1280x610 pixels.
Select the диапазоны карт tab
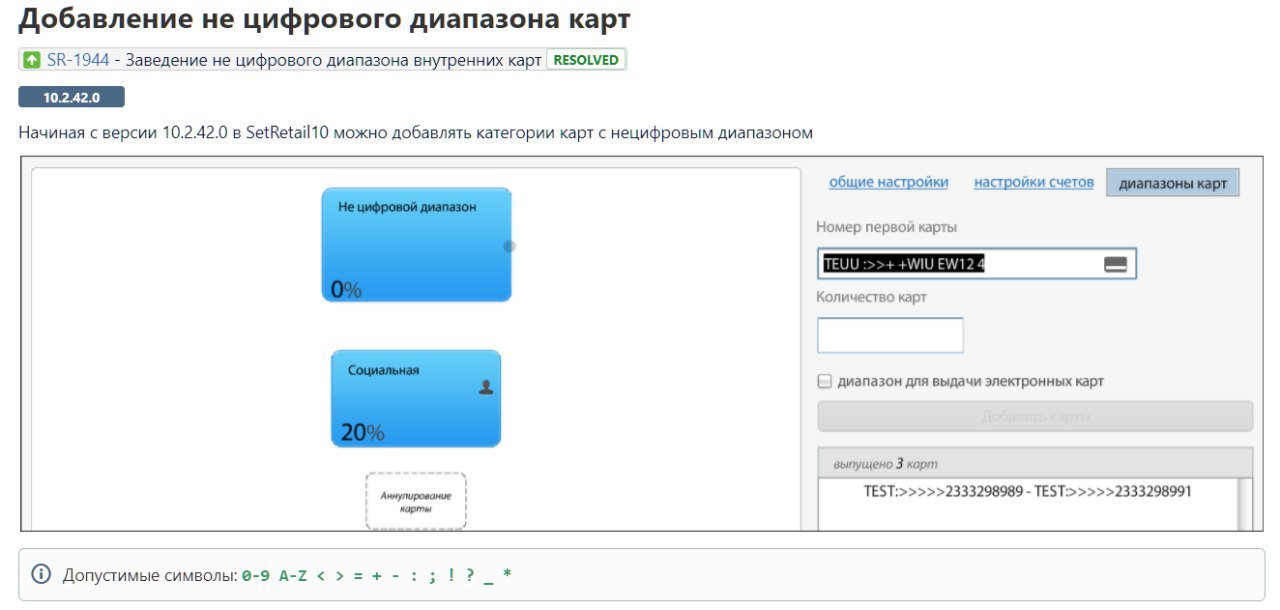1173,183
